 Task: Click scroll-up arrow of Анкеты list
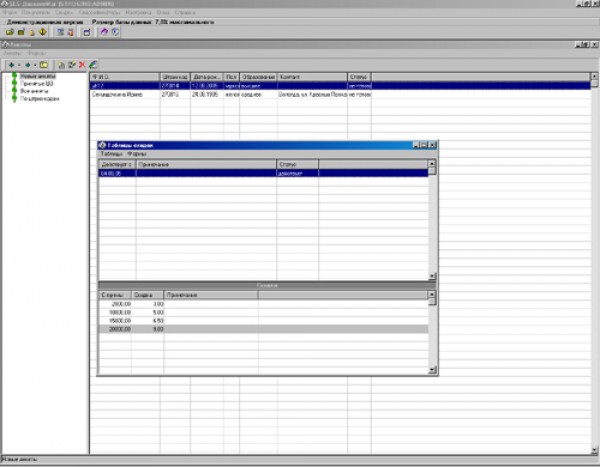pyautogui.click(x=594, y=76)
